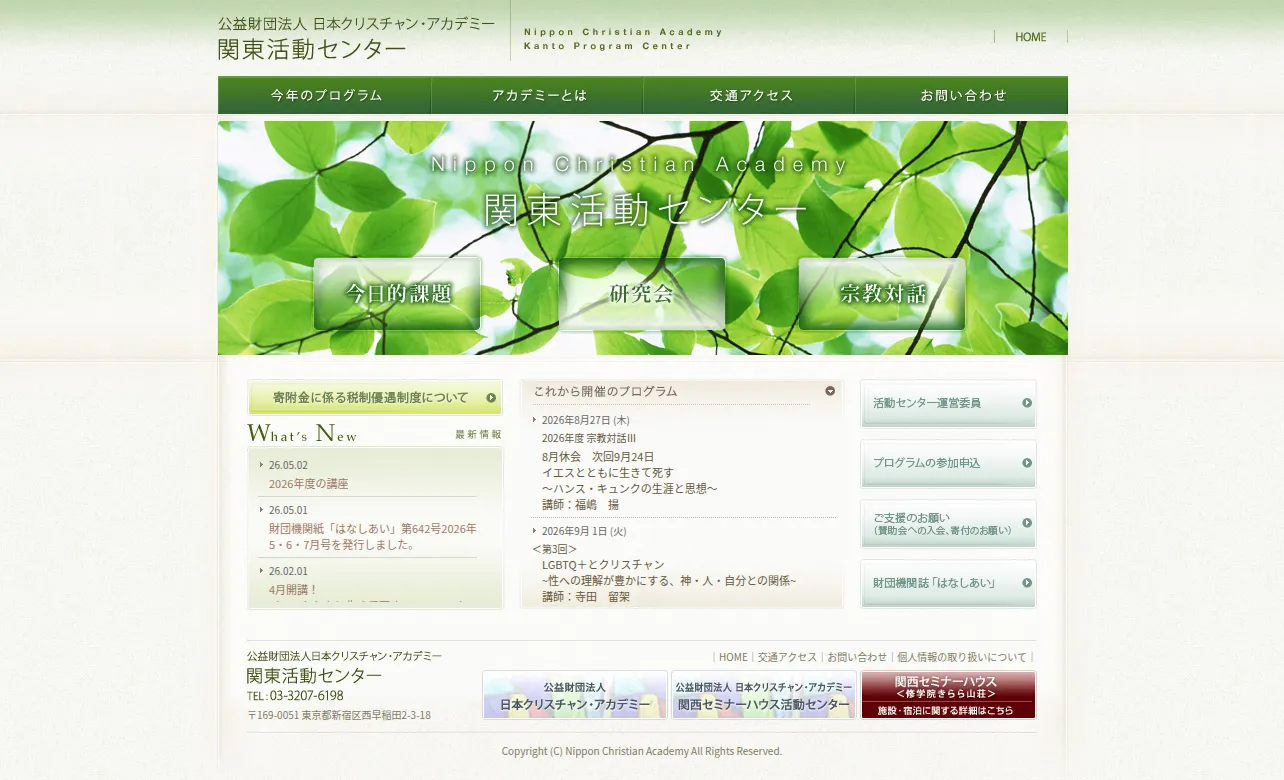Open the アカデミーとは menu item
This screenshot has width=1284, height=780.
tap(537, 95)
